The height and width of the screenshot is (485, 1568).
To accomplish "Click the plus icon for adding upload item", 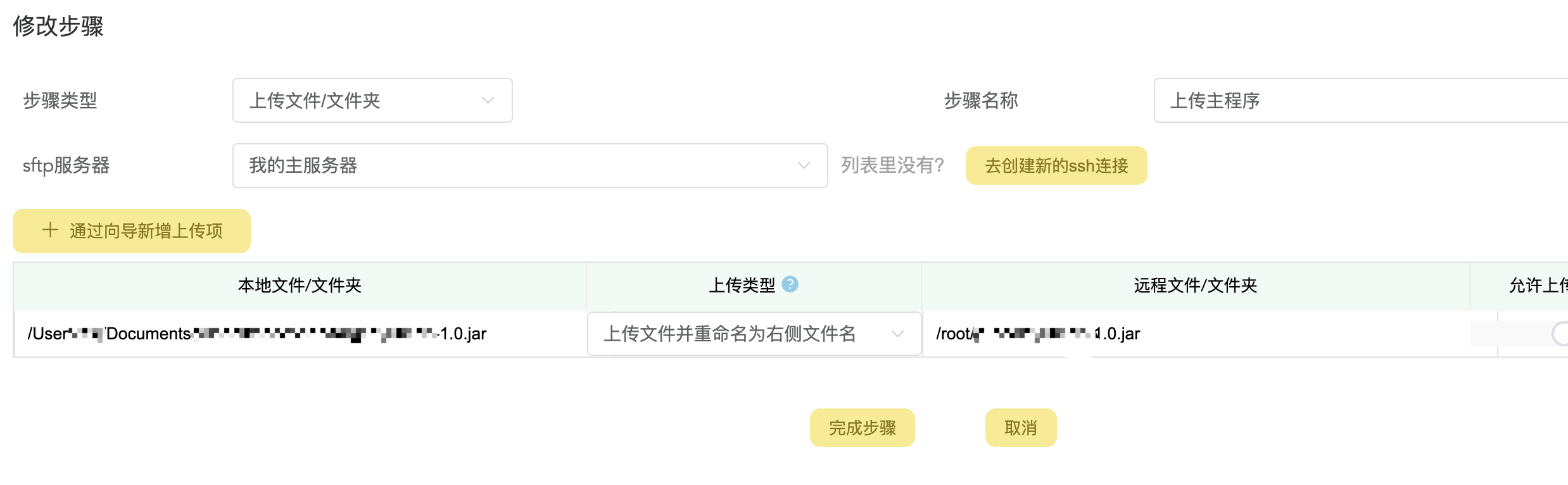I will pyautogui.click(x=50, y=230).
